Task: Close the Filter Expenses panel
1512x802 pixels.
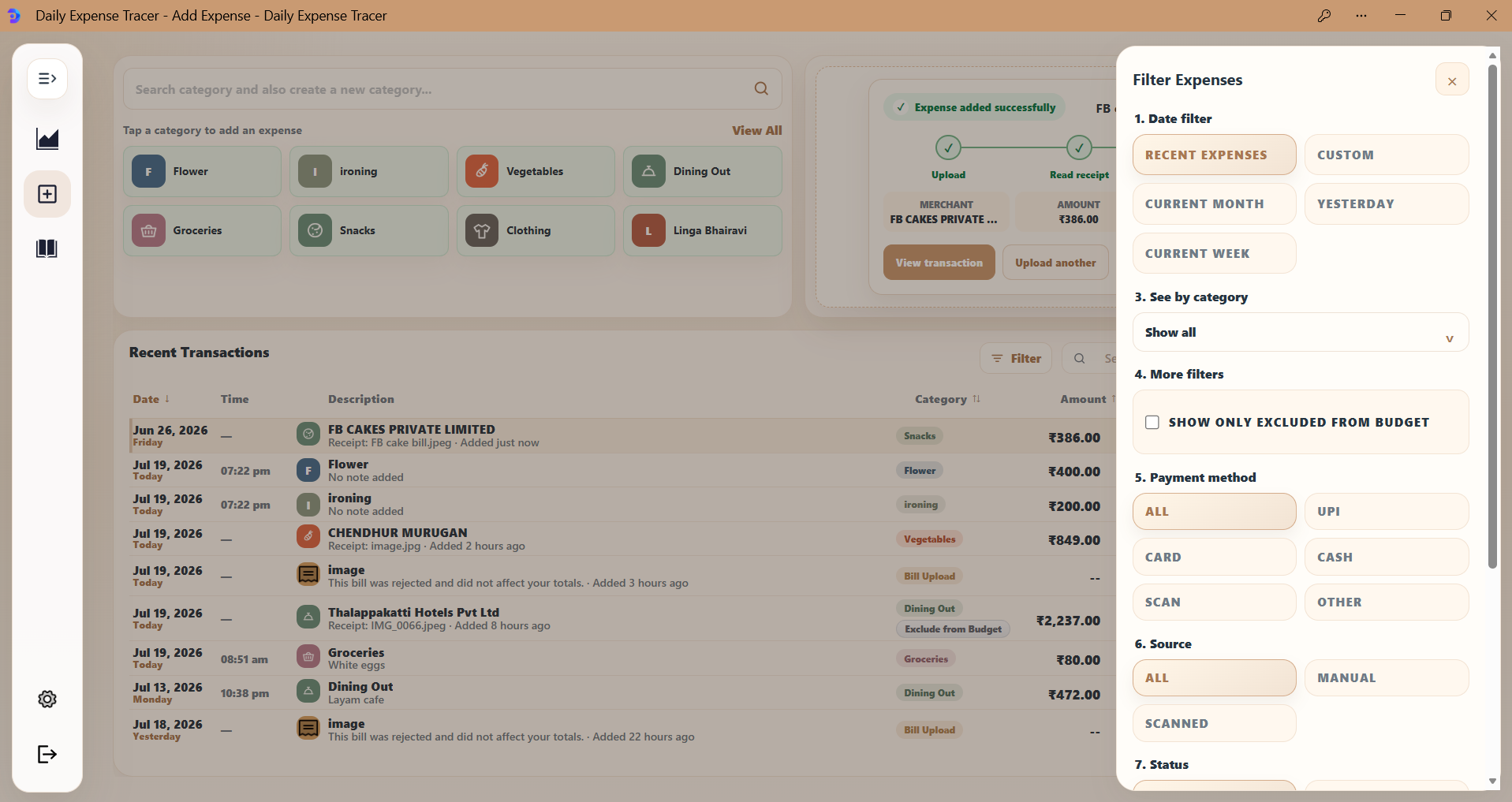Action: click(x=1452, y=80)
